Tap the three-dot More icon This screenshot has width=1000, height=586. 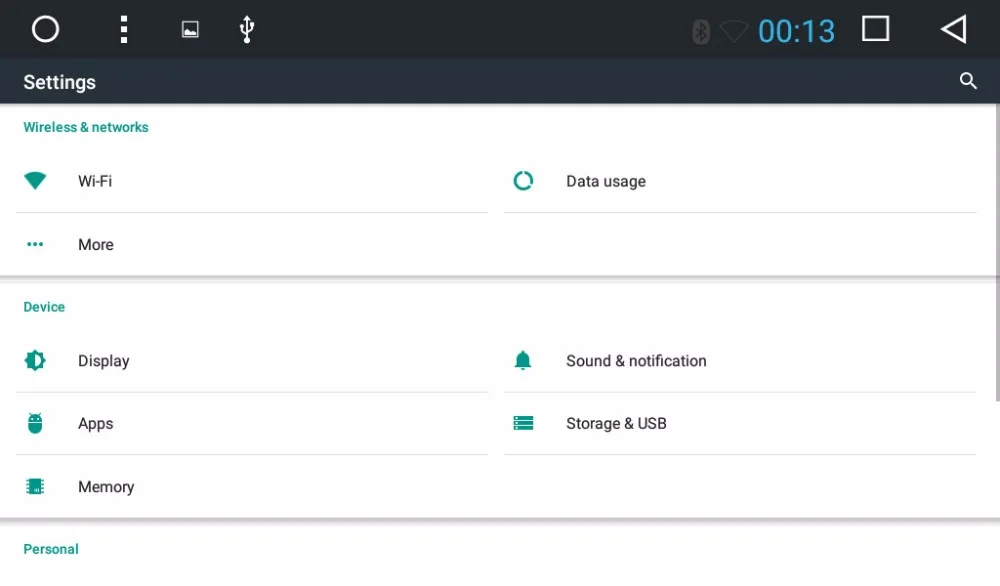click(x=36, y=244)
